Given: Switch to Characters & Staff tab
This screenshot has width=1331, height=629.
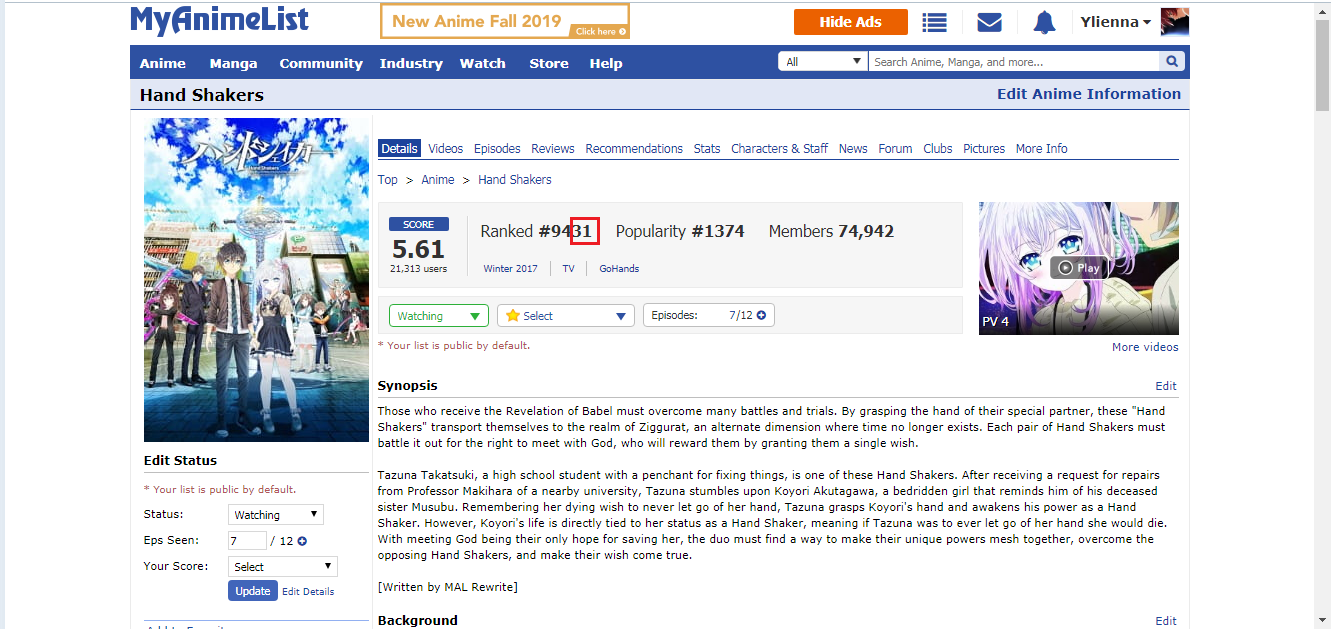Looking at the screenshot, I should click(779, 148).
